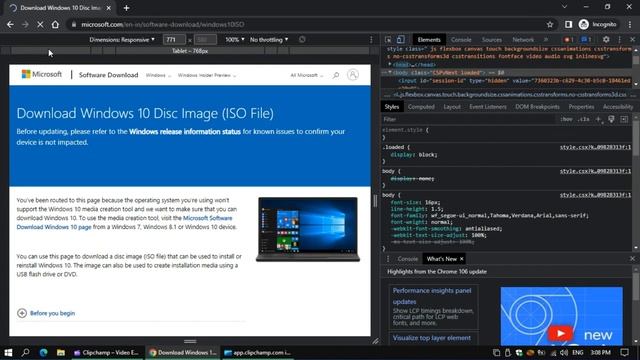Click the browser home icon
This screenshot has height=360, width=640.
55,24
